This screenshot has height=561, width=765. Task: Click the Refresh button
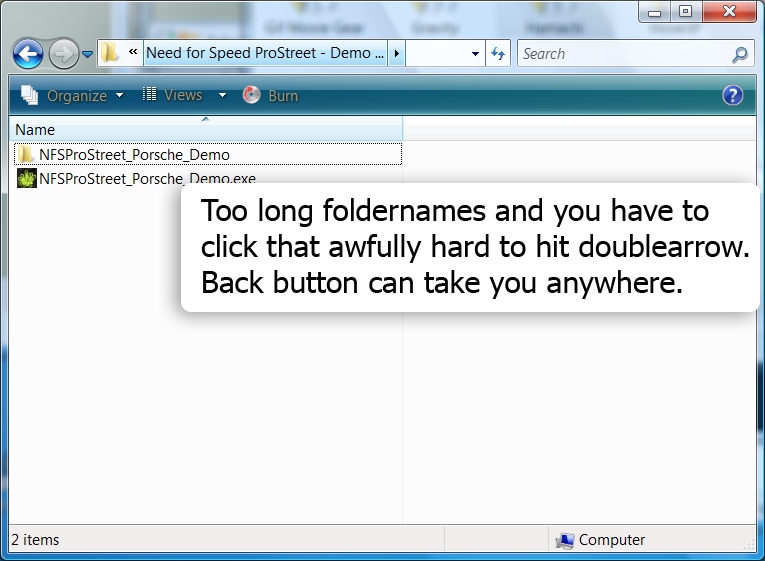[498, 53]
